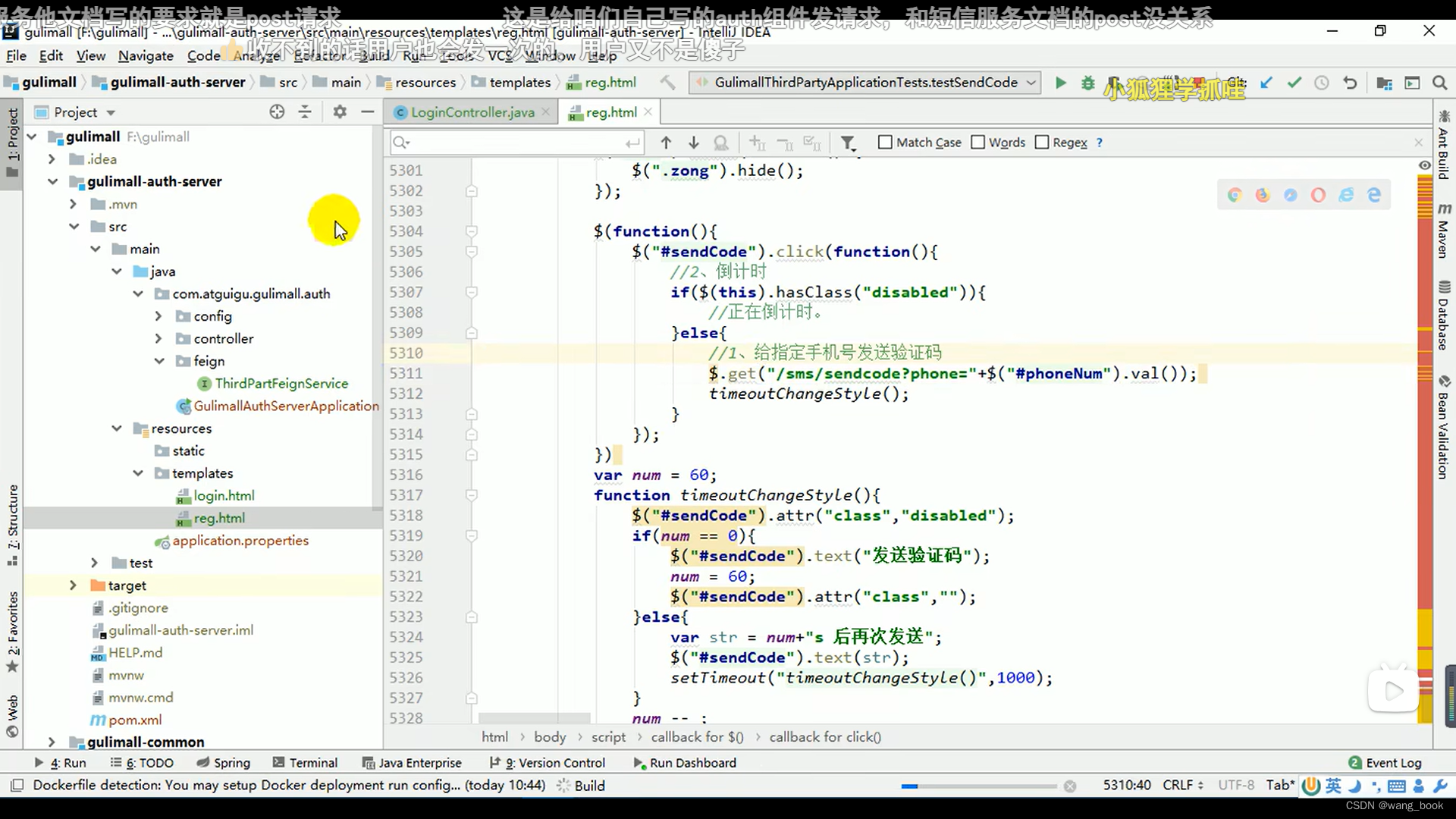The height and width of the screenshot is (819, 1456).
Task: Open in Edge browser icon
Action: point(1374,196)
